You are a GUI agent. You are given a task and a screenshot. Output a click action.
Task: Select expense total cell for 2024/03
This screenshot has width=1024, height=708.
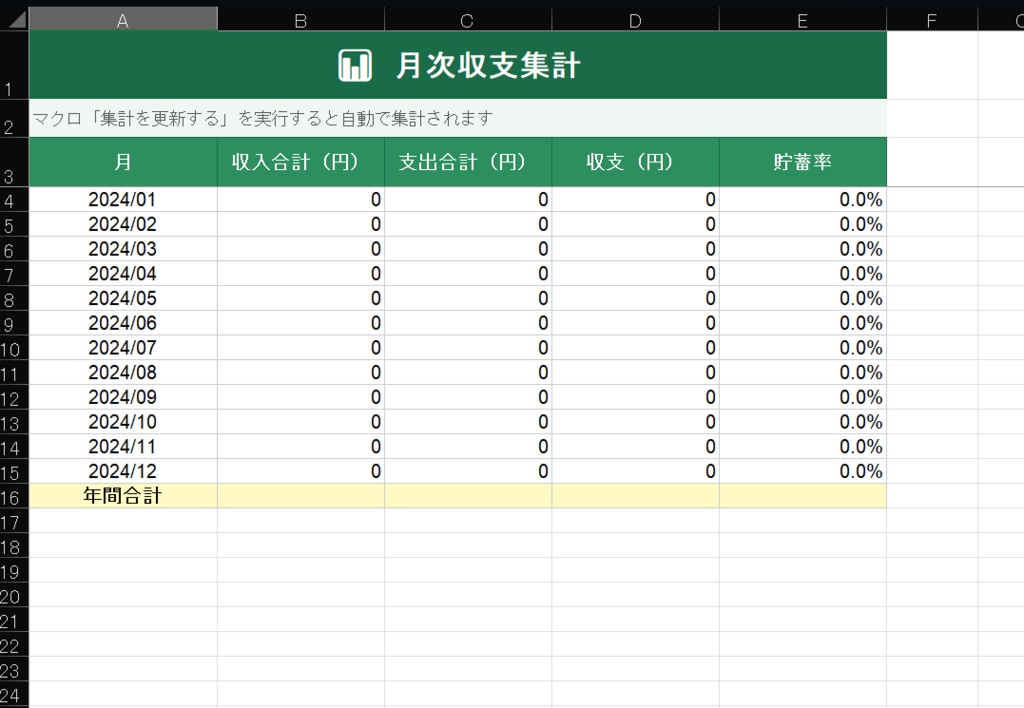(x=468, y=249)
